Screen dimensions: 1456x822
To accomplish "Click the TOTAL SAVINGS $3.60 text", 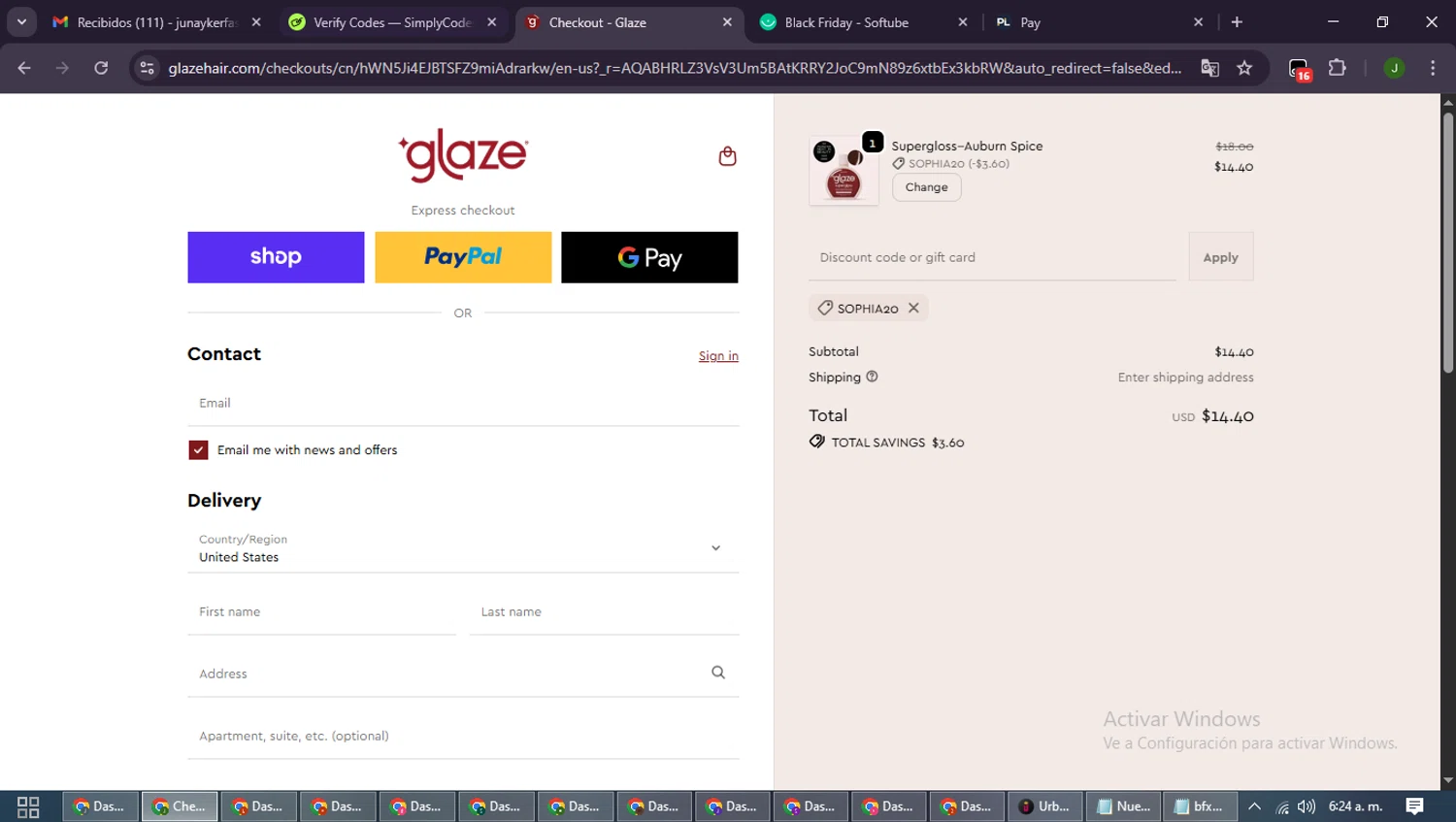I will click(897, 443).
